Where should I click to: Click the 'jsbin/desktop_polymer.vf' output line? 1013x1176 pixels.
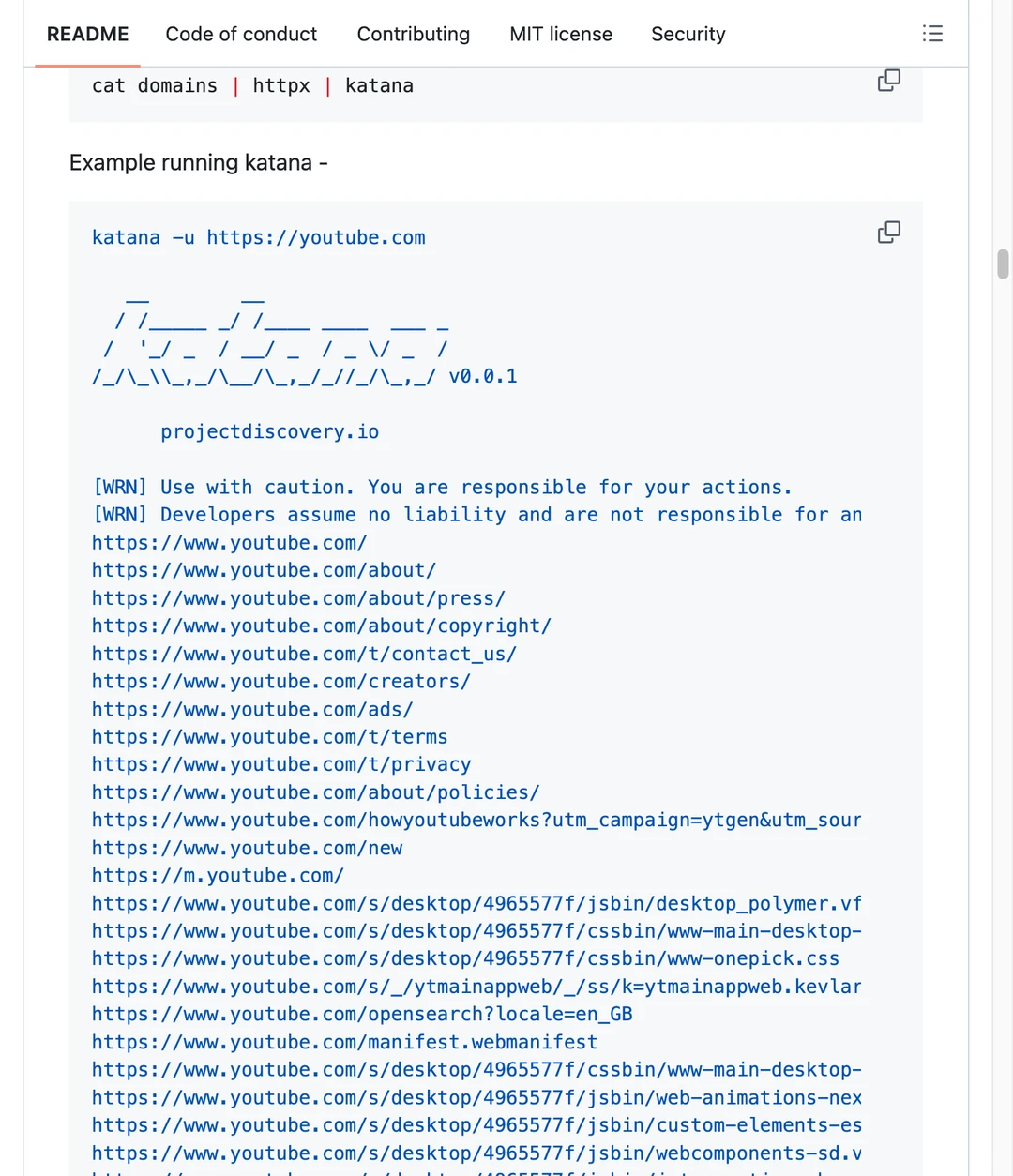(x=477, y=903)
